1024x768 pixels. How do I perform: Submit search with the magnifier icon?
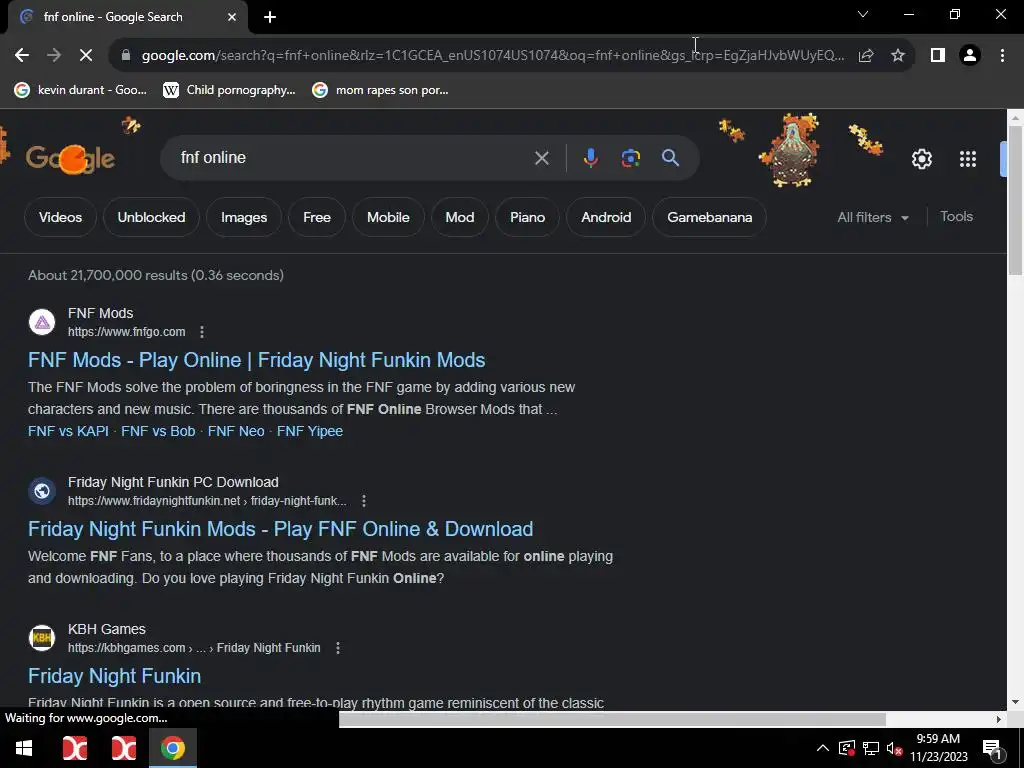click(x=670, y=158)
